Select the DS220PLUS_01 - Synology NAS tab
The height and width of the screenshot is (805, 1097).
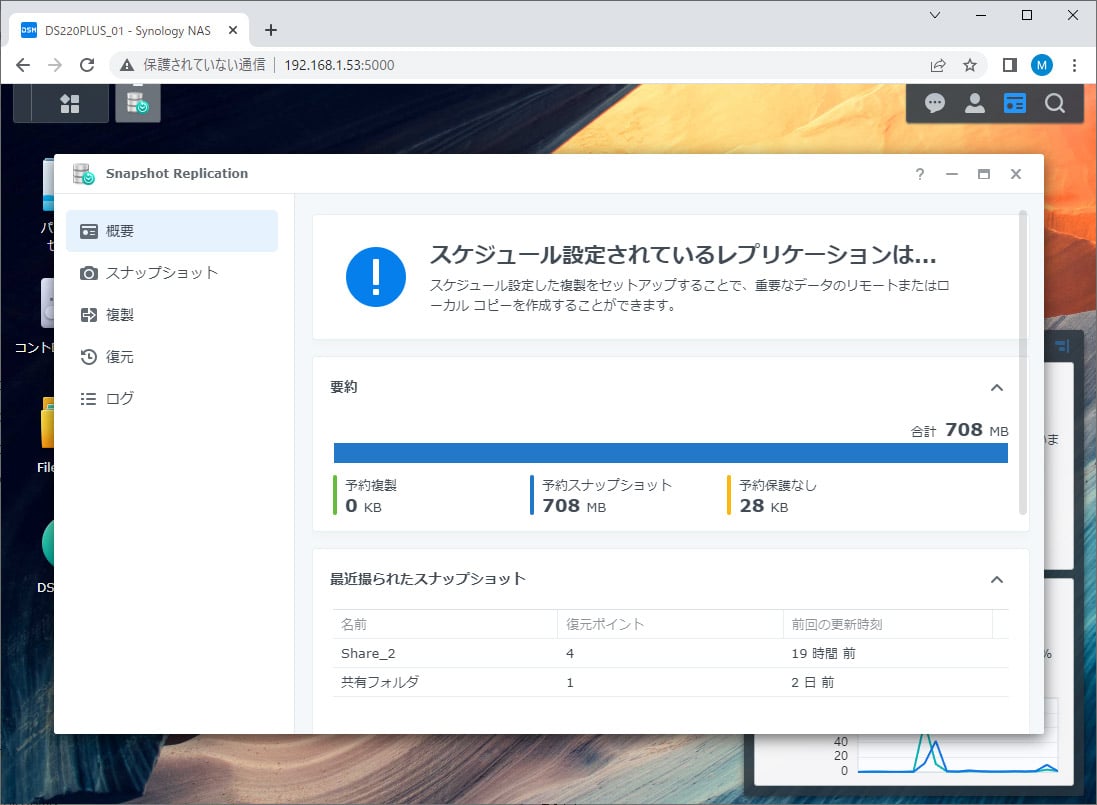[129, 30]
